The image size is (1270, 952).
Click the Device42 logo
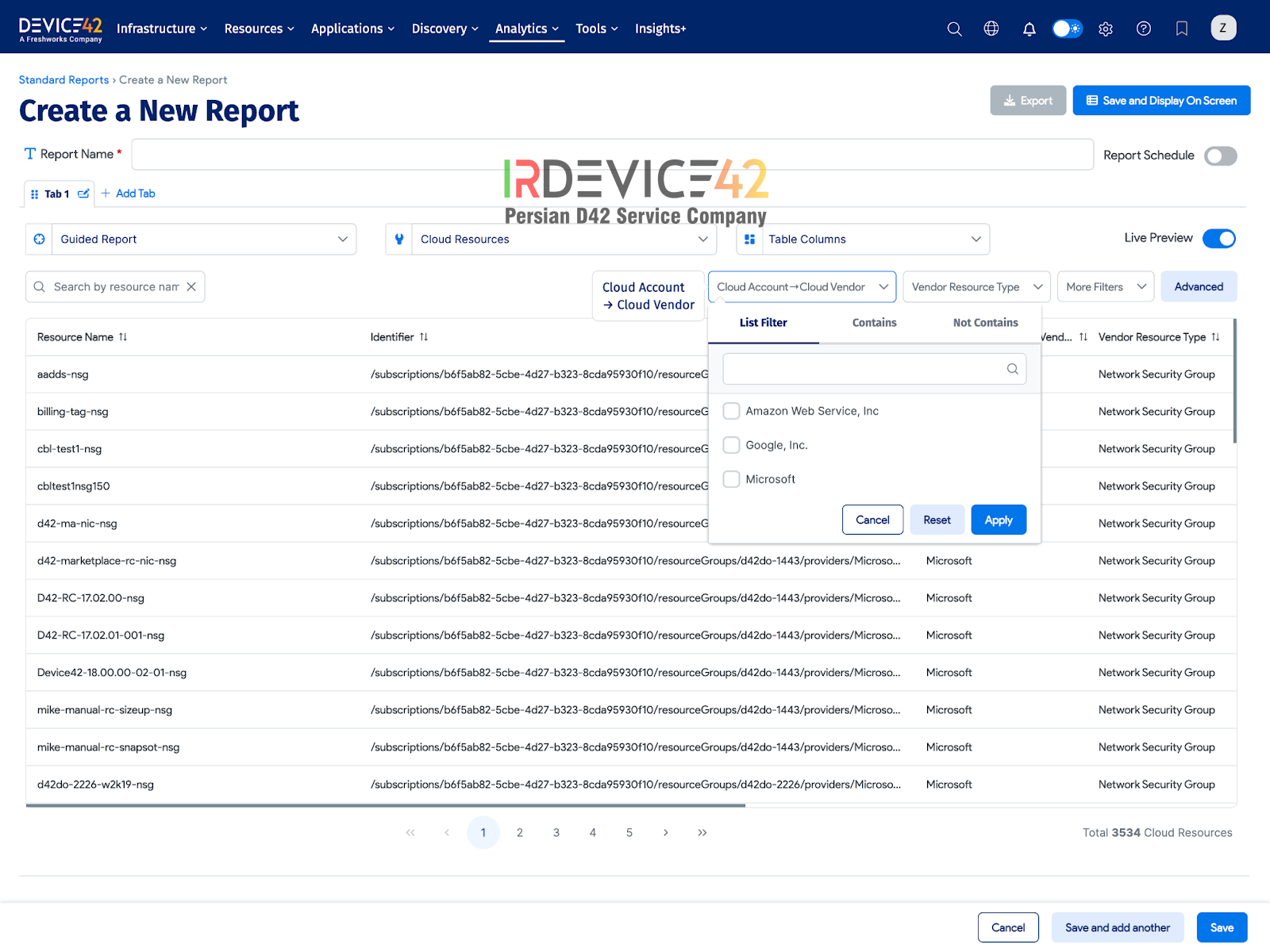pos(60,29)
